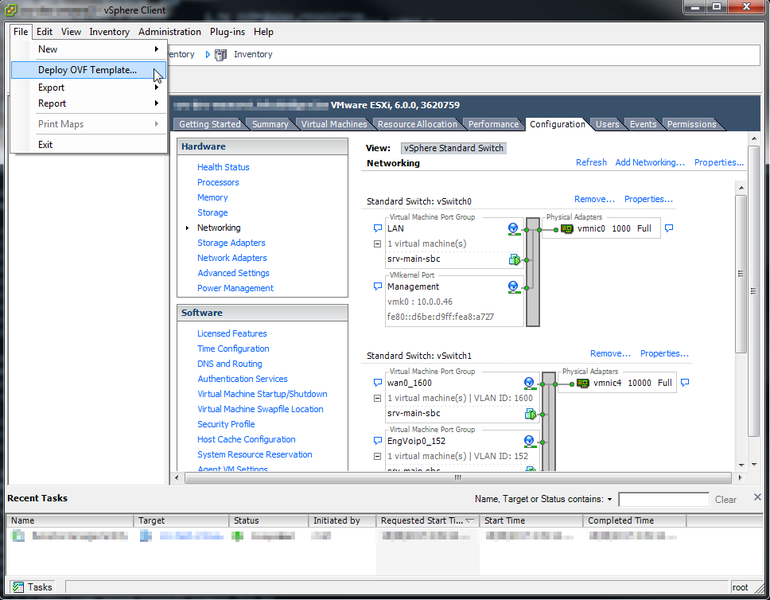The width and height of the screenshot is (770, 600).
Task: Click the Recent Tasks filter input field
Action: point(663,500)
